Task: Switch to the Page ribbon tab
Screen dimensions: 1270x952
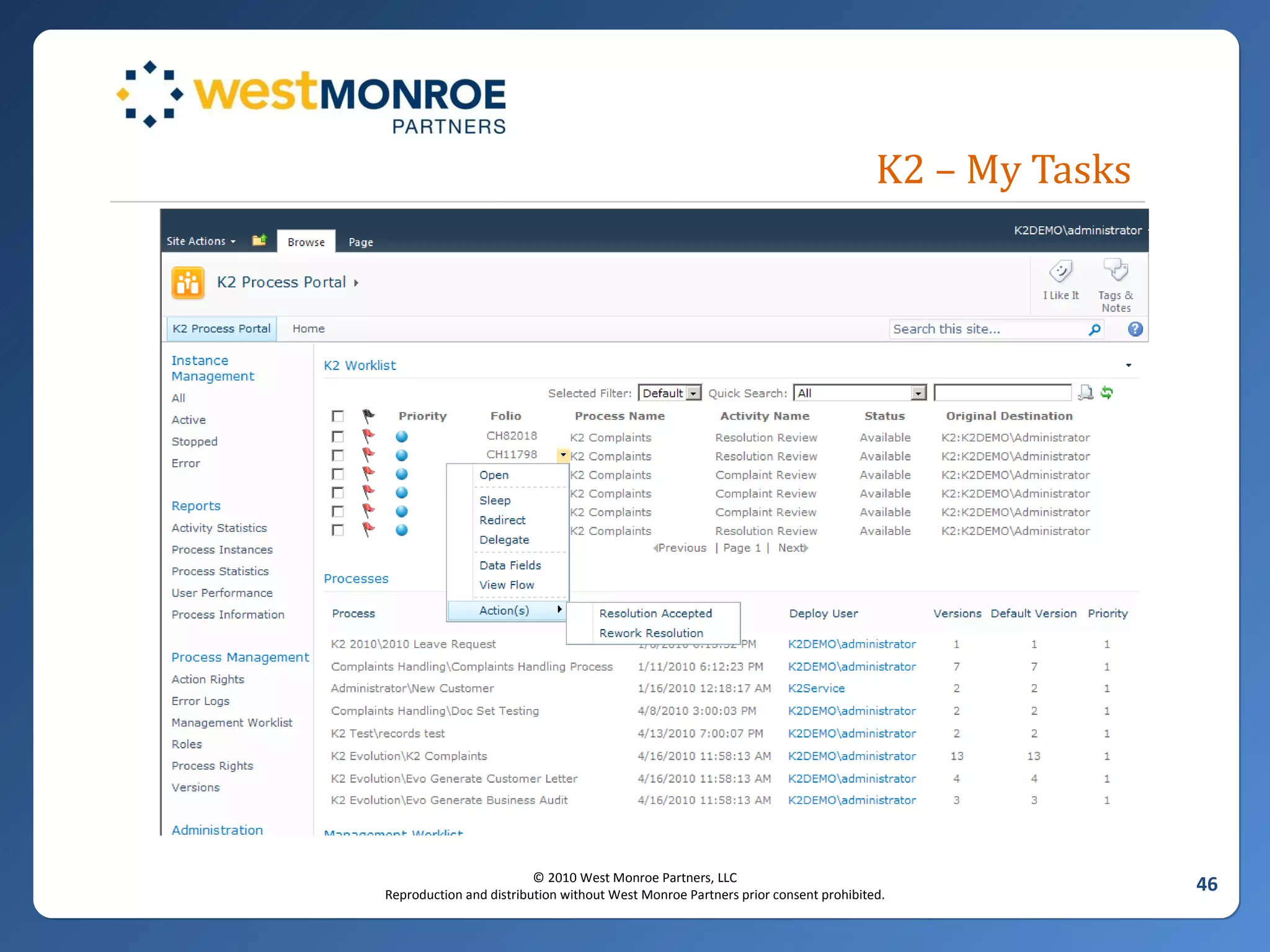Action: 361,242
